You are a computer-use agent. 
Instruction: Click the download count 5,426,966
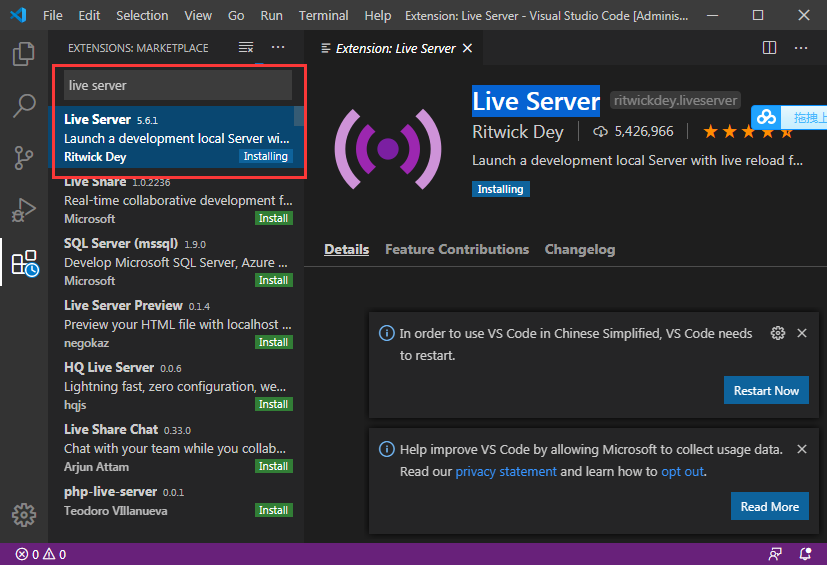(633, 131)
